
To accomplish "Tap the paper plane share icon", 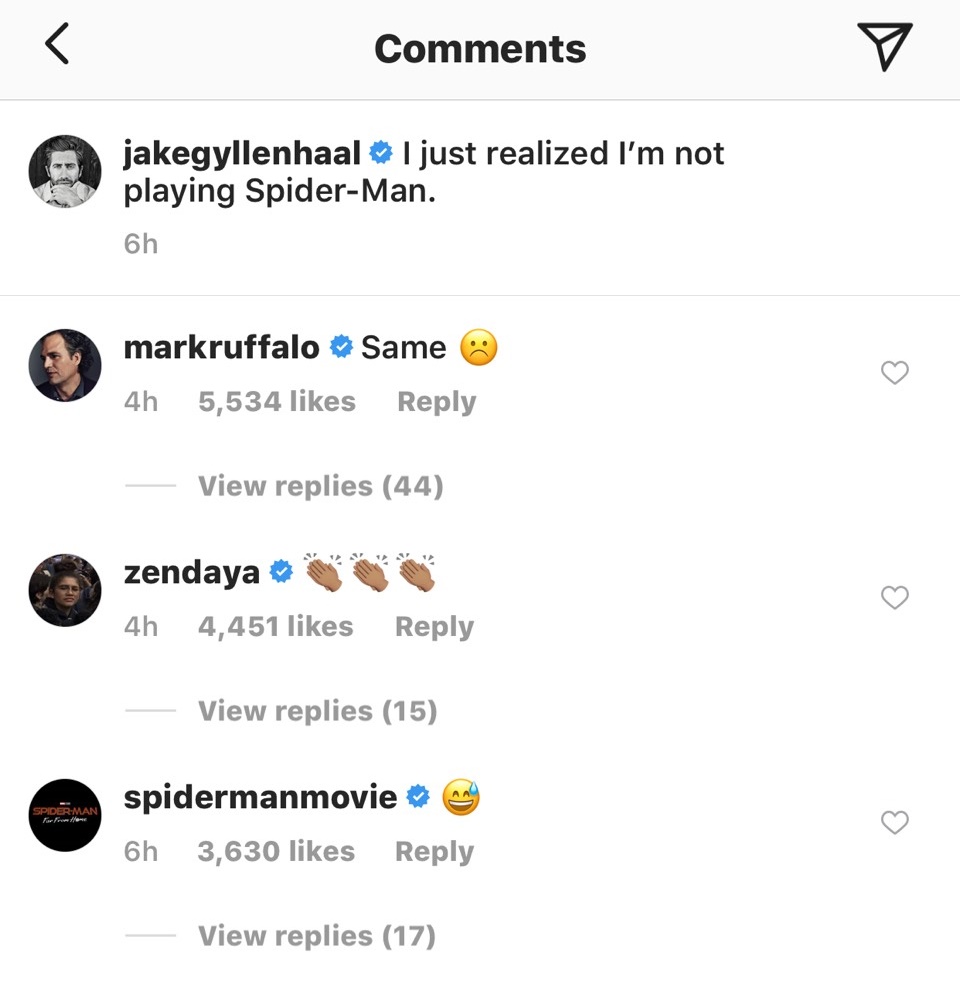I will click(884, 47).
